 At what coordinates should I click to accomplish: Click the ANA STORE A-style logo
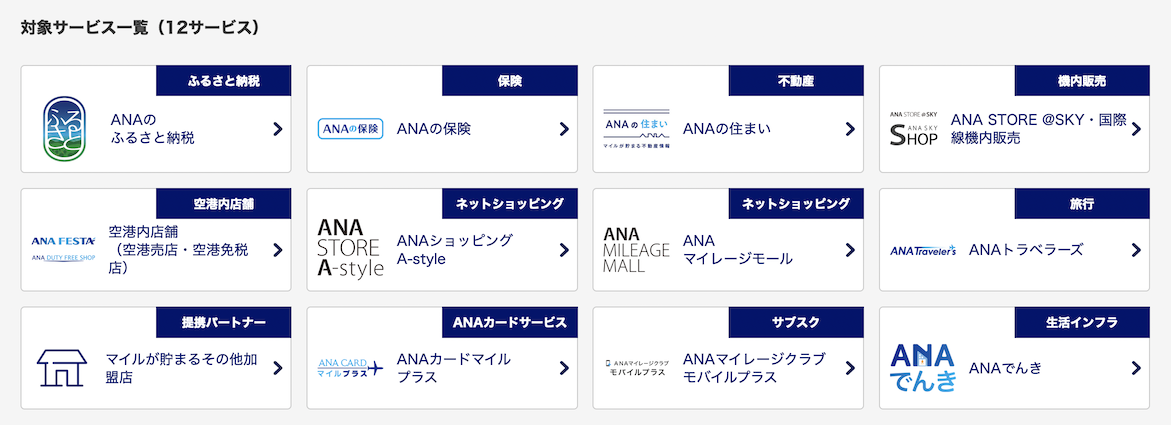(350, 249)
